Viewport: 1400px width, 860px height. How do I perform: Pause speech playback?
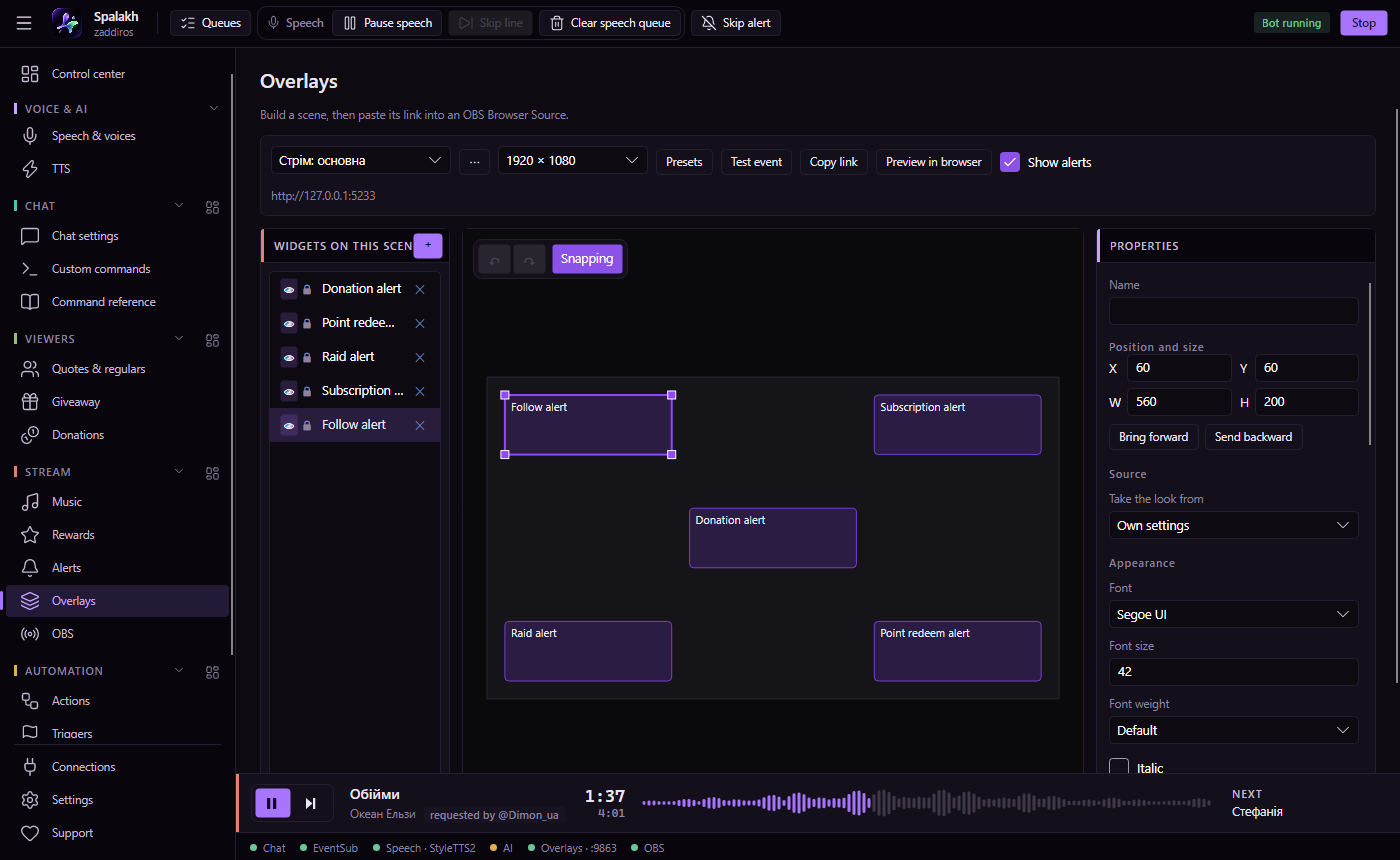pyautogui.click(x=388, y=23)
